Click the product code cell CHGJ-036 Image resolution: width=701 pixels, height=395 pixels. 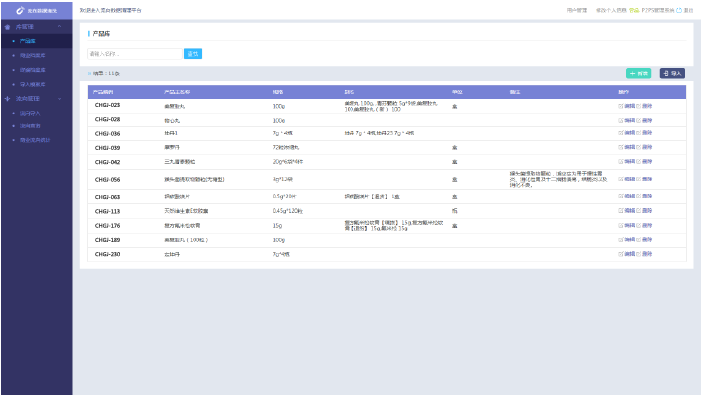click(x=107, y=134)
